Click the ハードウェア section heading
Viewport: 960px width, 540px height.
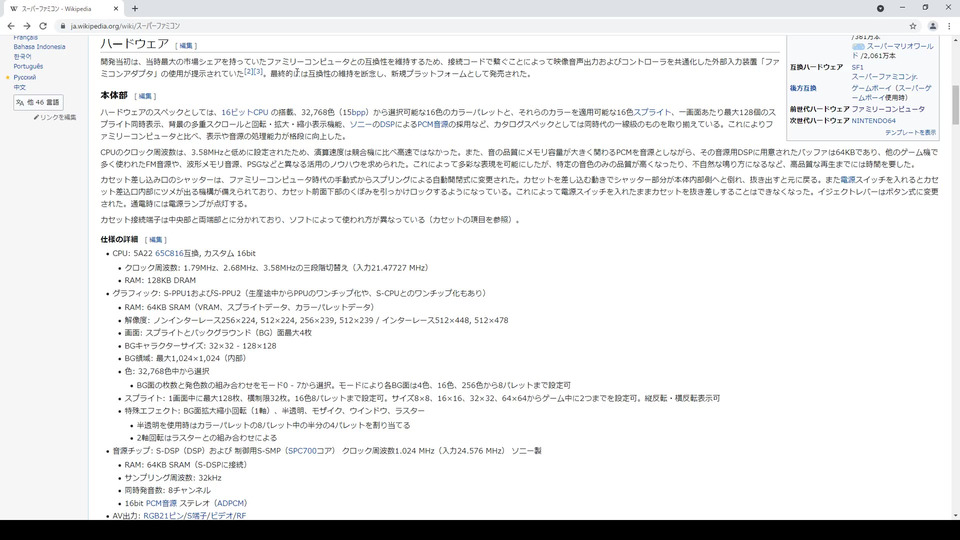(x=135, y=43)
